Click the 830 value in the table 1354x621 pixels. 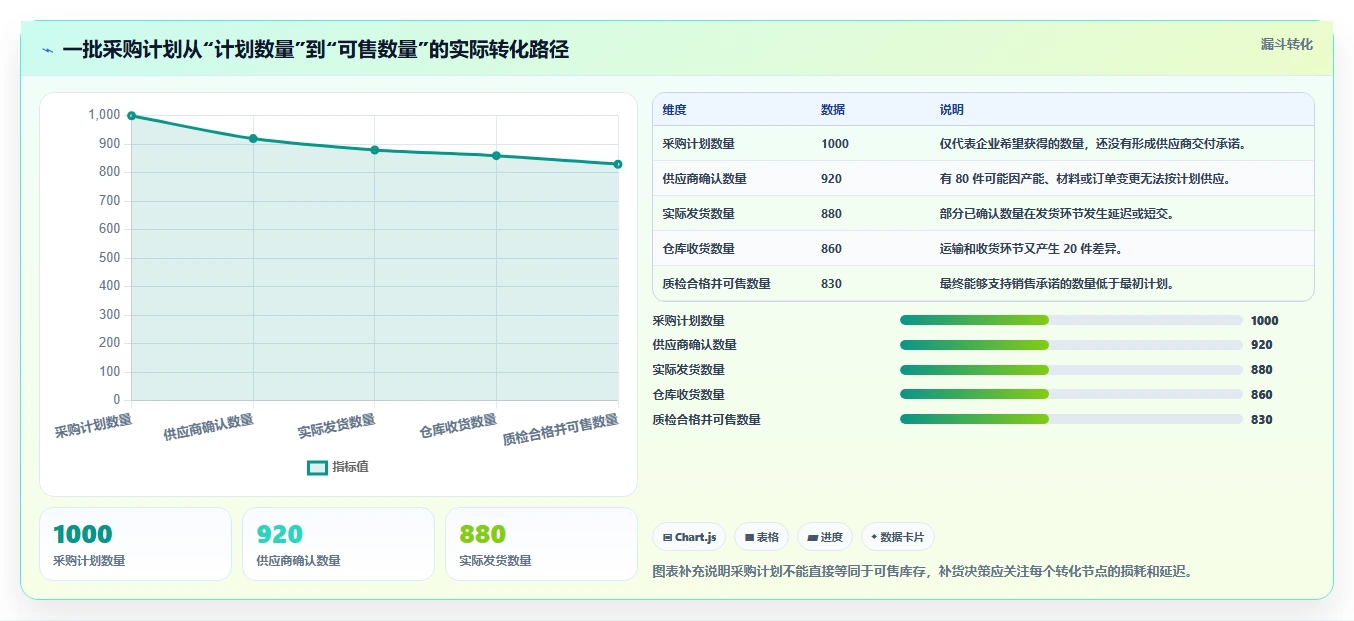point(831,284)
